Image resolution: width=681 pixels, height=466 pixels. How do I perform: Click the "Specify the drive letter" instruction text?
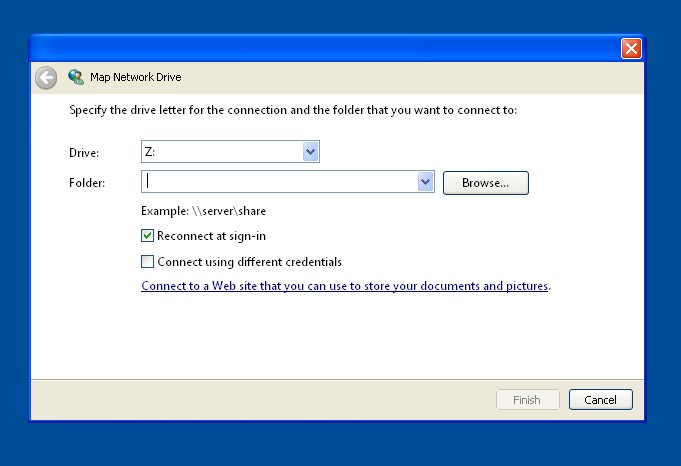[x=293, y=110]
